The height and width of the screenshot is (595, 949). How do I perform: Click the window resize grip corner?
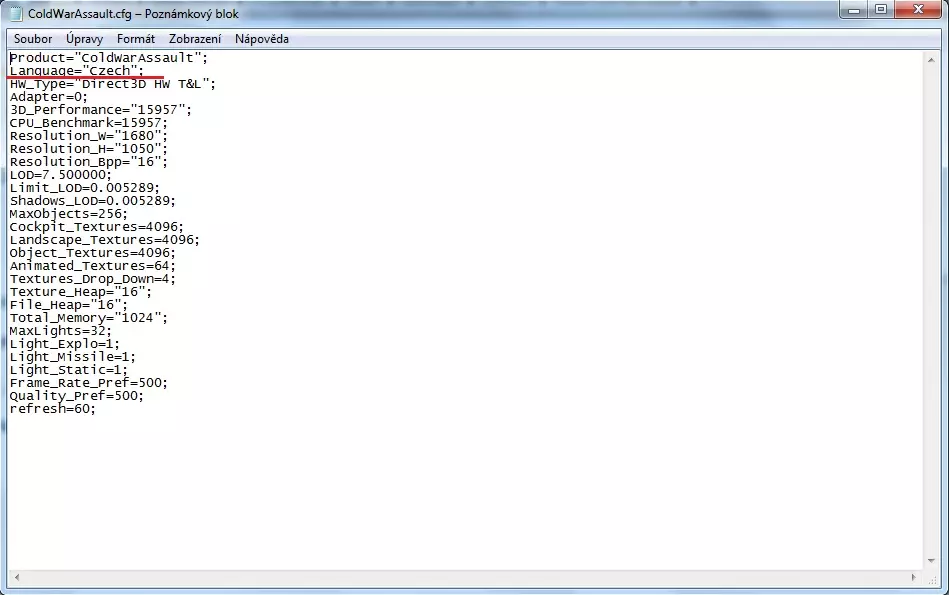click(x=933, y=579)
